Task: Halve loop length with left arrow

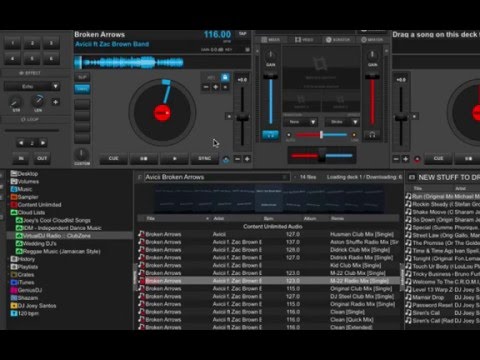Action: (21, 143)
